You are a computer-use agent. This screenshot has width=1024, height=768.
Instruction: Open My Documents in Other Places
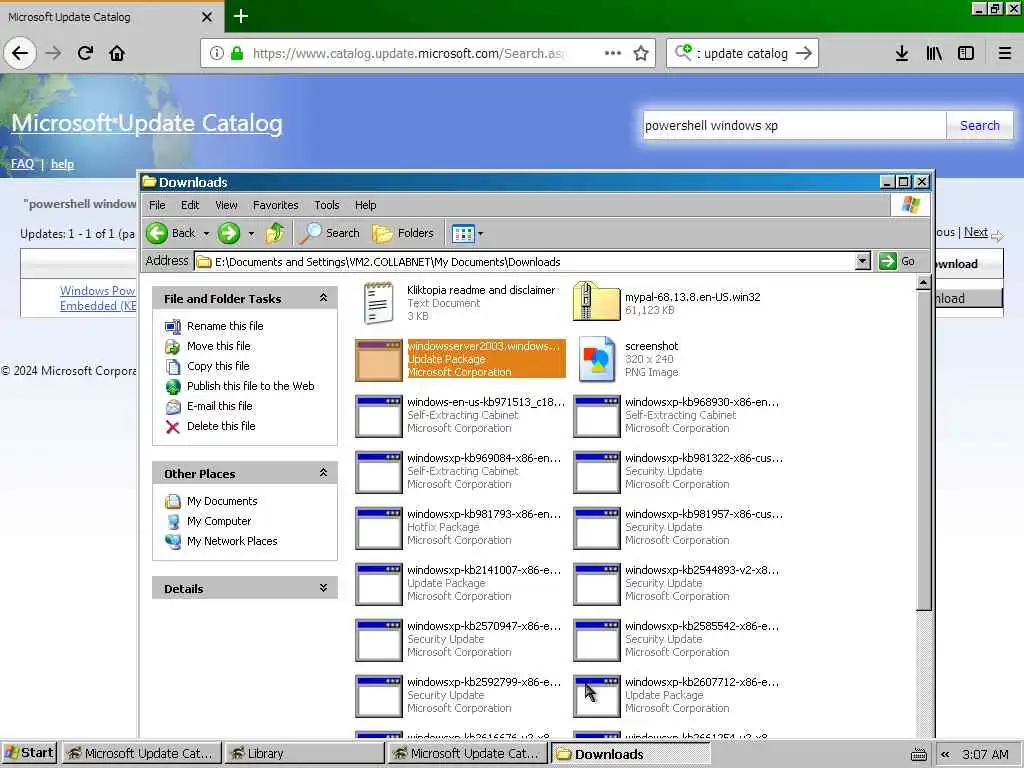[x=222, y=502]
